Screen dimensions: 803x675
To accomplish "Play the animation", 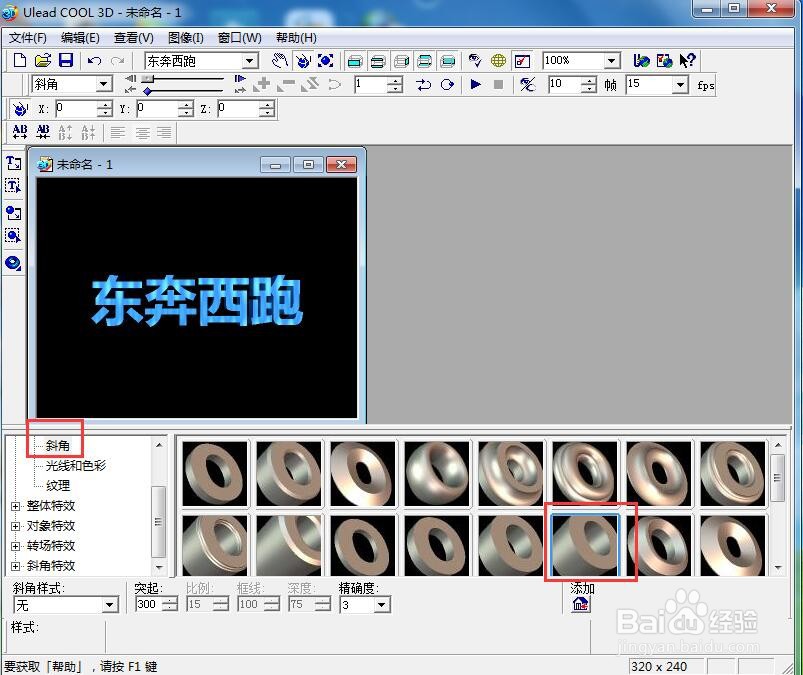I will pyautogui.click(x=475, y=84).
